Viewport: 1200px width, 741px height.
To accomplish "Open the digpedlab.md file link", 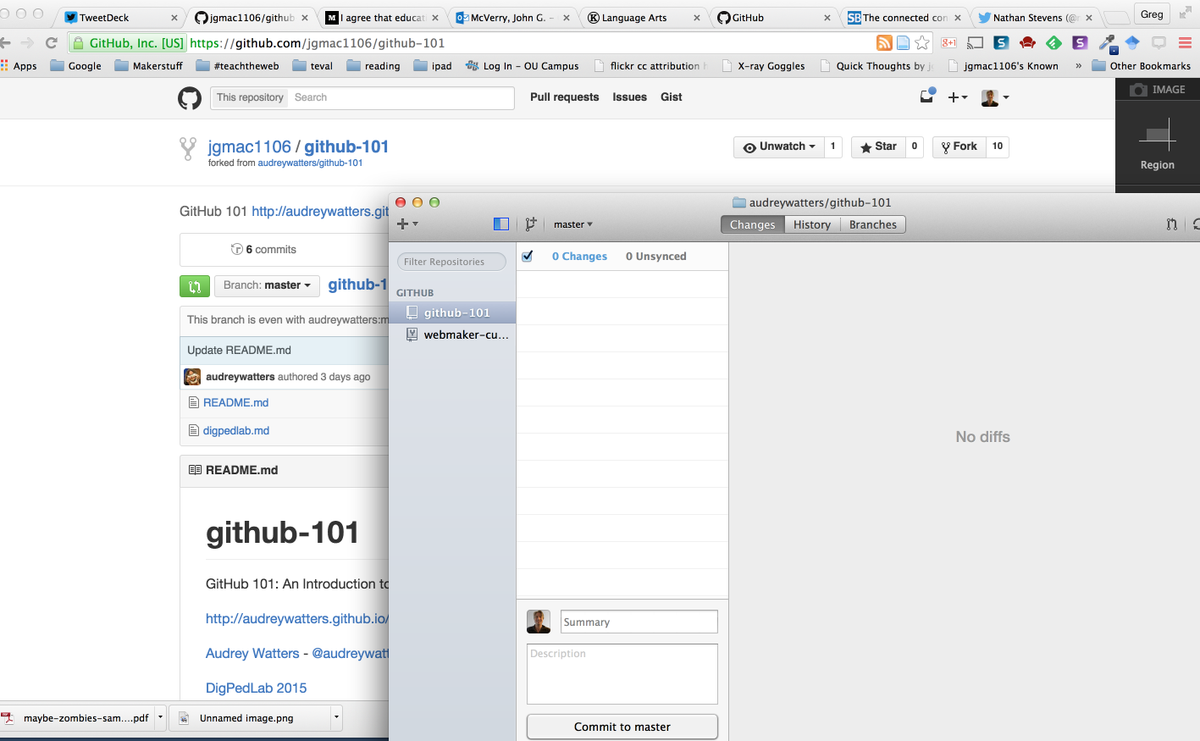I will [236, 431].
